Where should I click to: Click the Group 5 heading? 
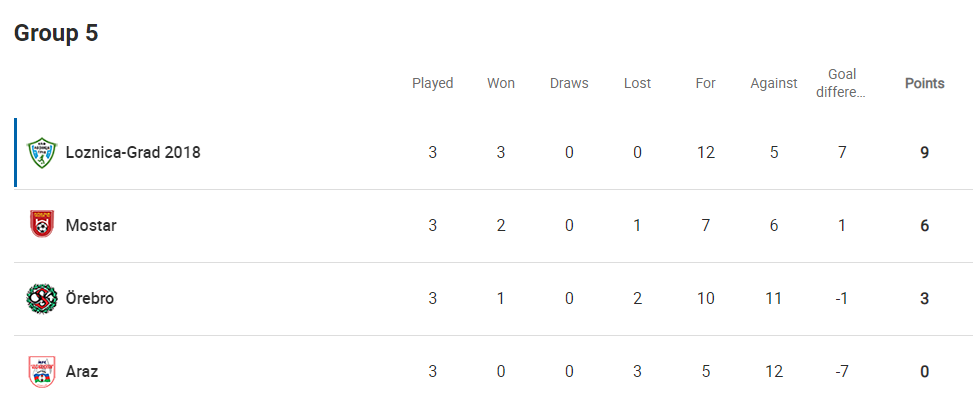[x=56, y=33]
